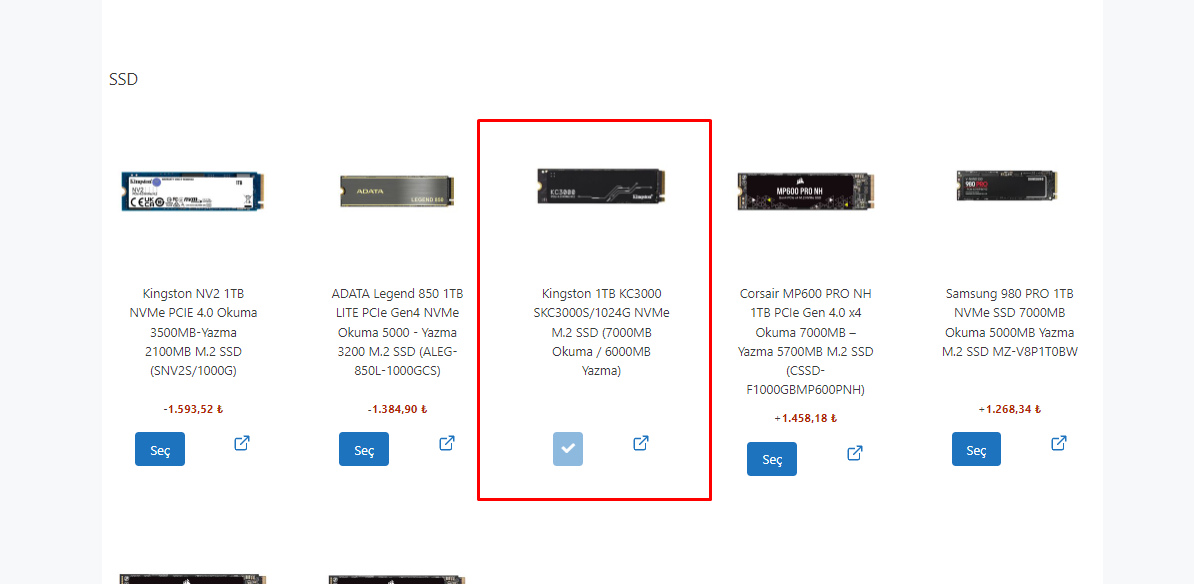Click the selected checkmark on Kingston KC3000

(x=568, y=448)
